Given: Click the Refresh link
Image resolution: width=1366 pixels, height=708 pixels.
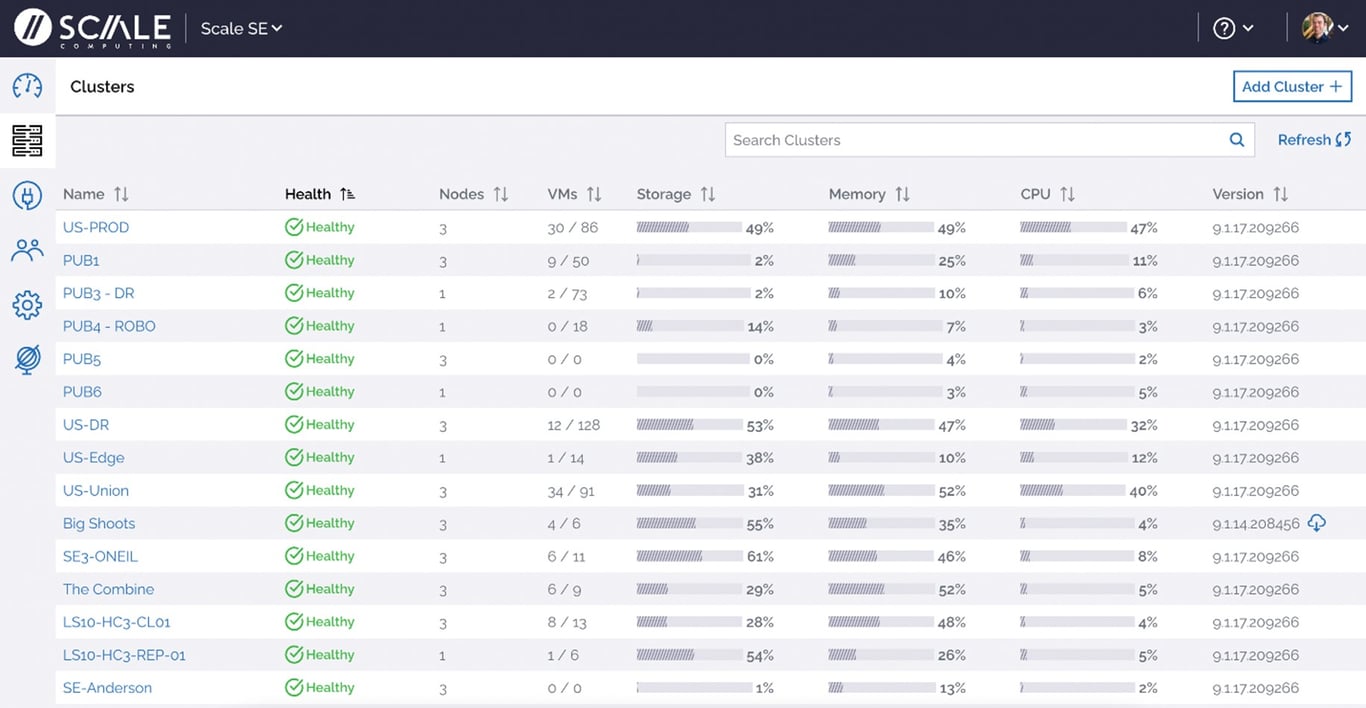Looking at the screenshot, I should [1314, 140].
